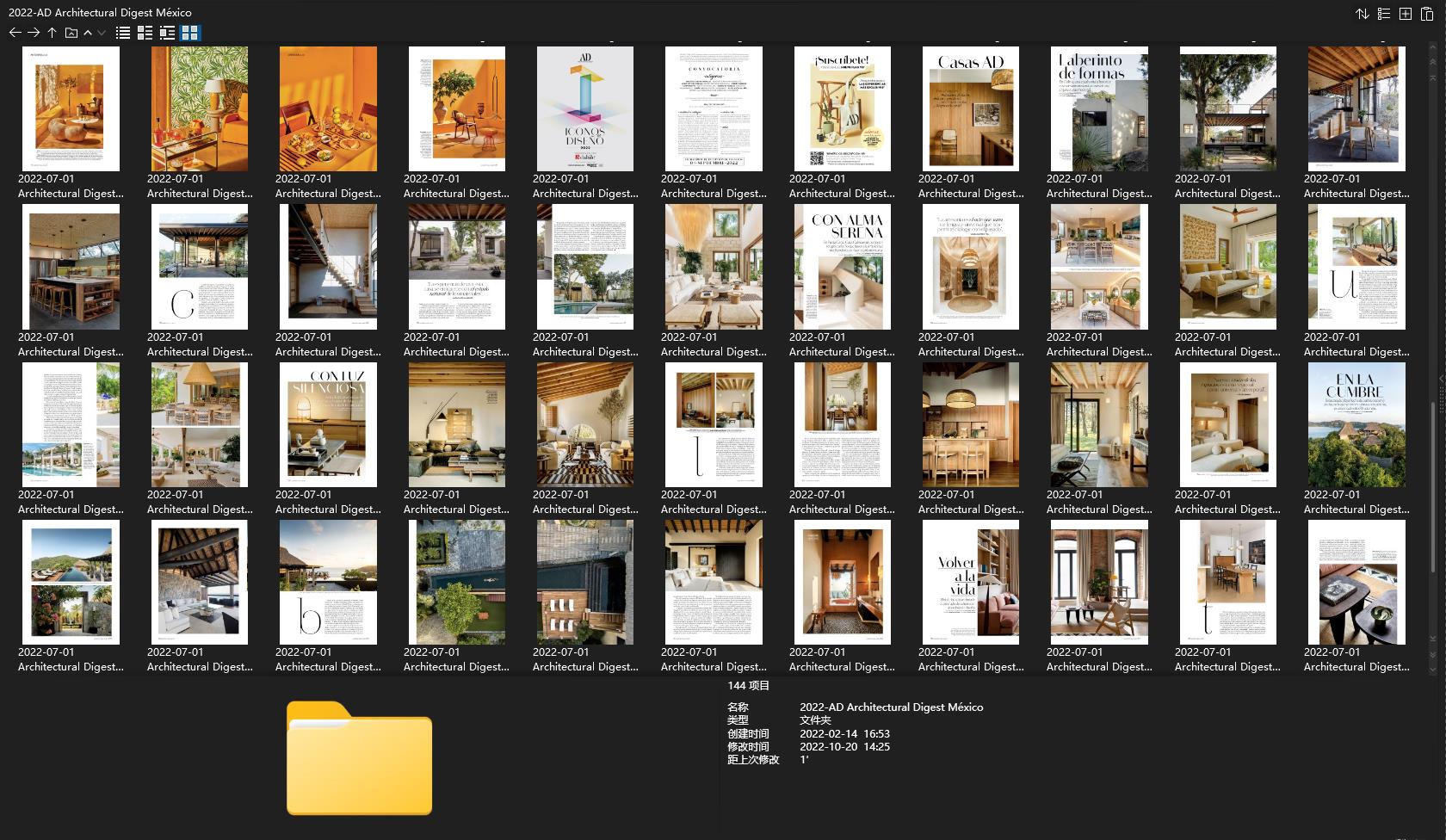Click the open parent location folder icon
Viewport: 1446px width, 840px height.
pos(71,33)
